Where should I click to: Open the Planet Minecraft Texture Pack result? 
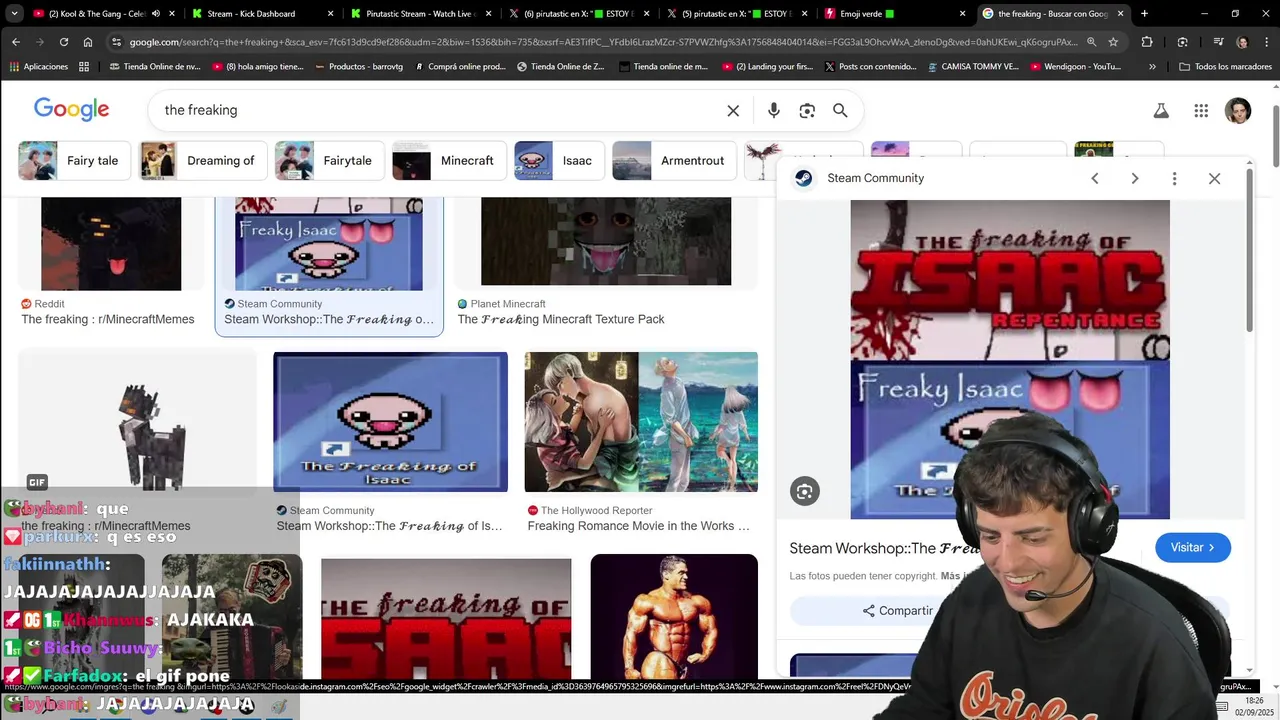561,319
